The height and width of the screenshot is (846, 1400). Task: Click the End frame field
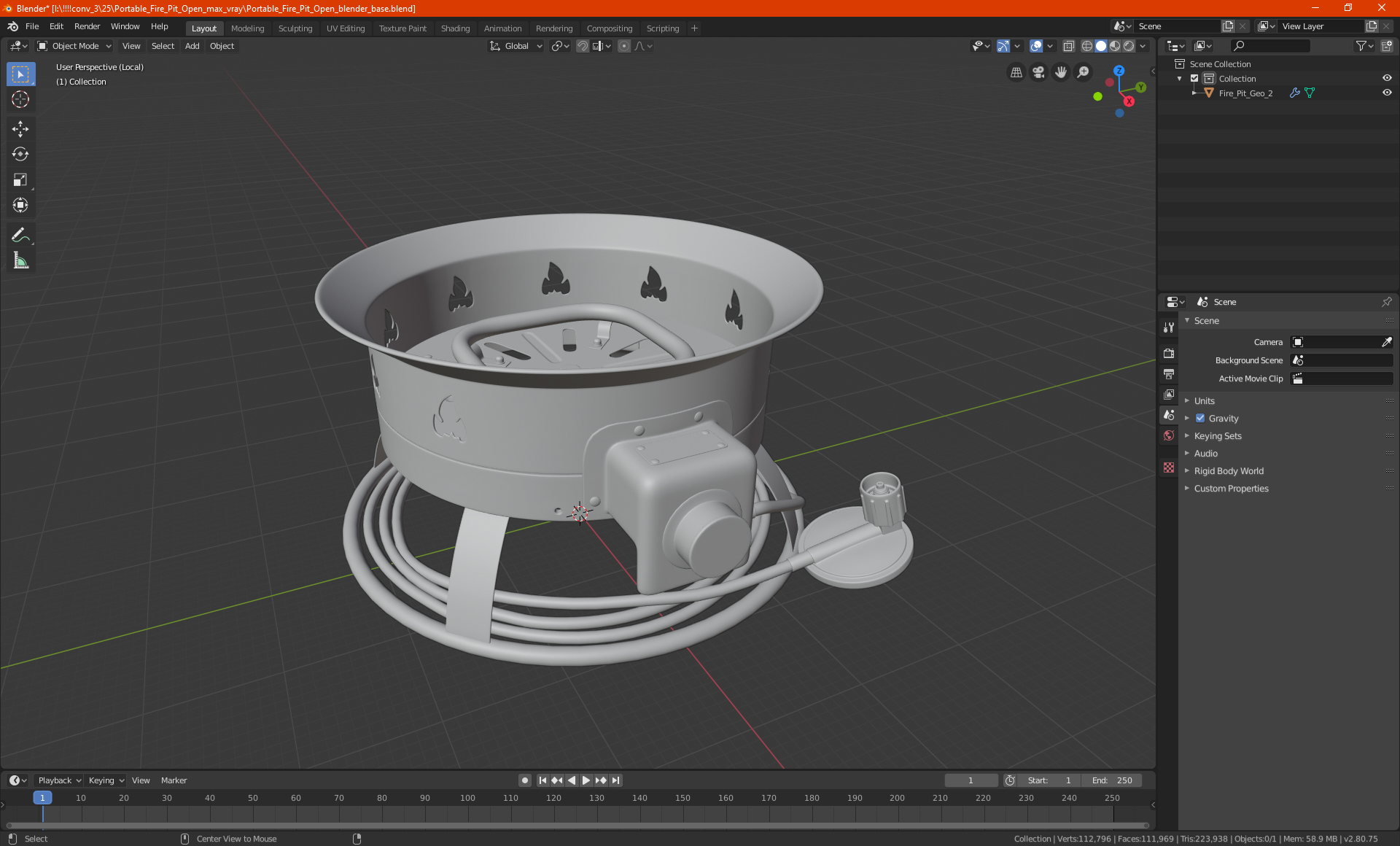tap(1112, 780)
